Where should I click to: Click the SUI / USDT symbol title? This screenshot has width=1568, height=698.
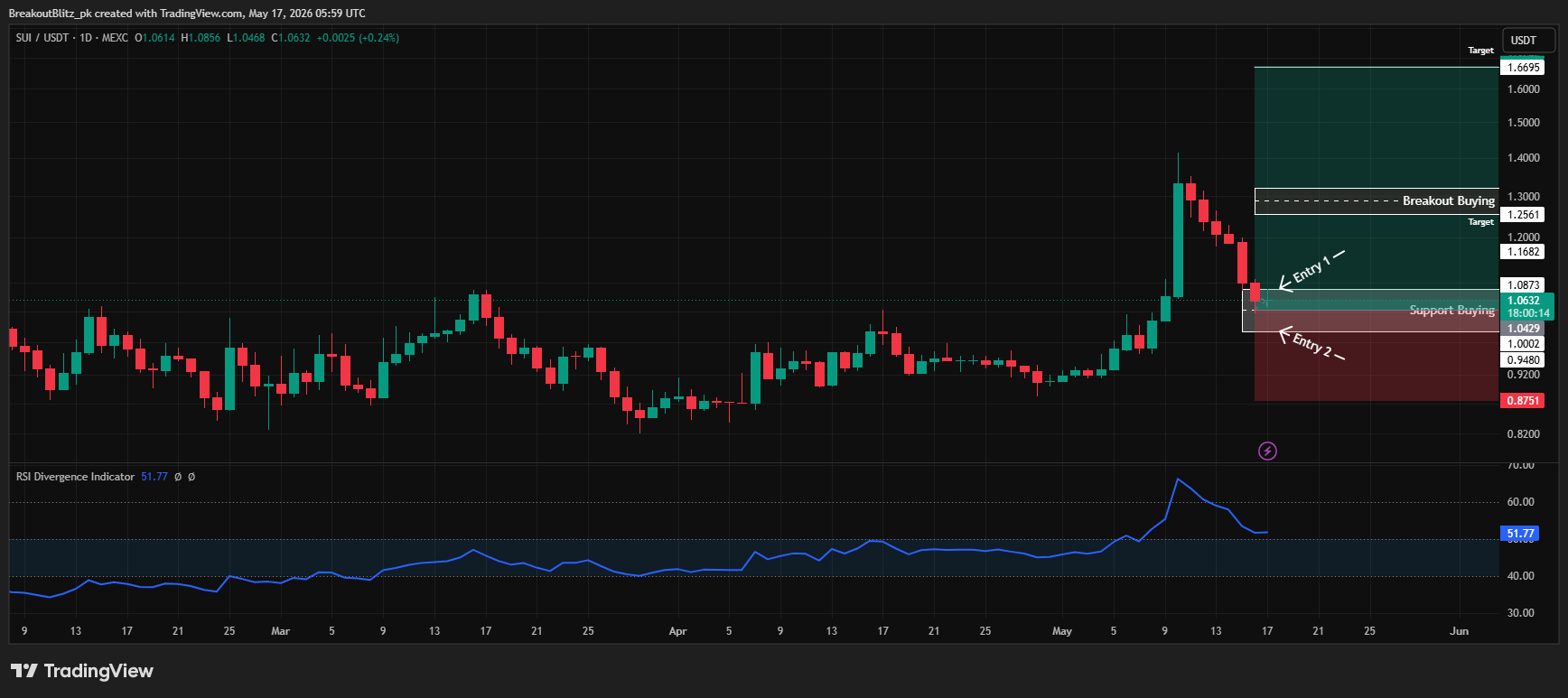42,38
